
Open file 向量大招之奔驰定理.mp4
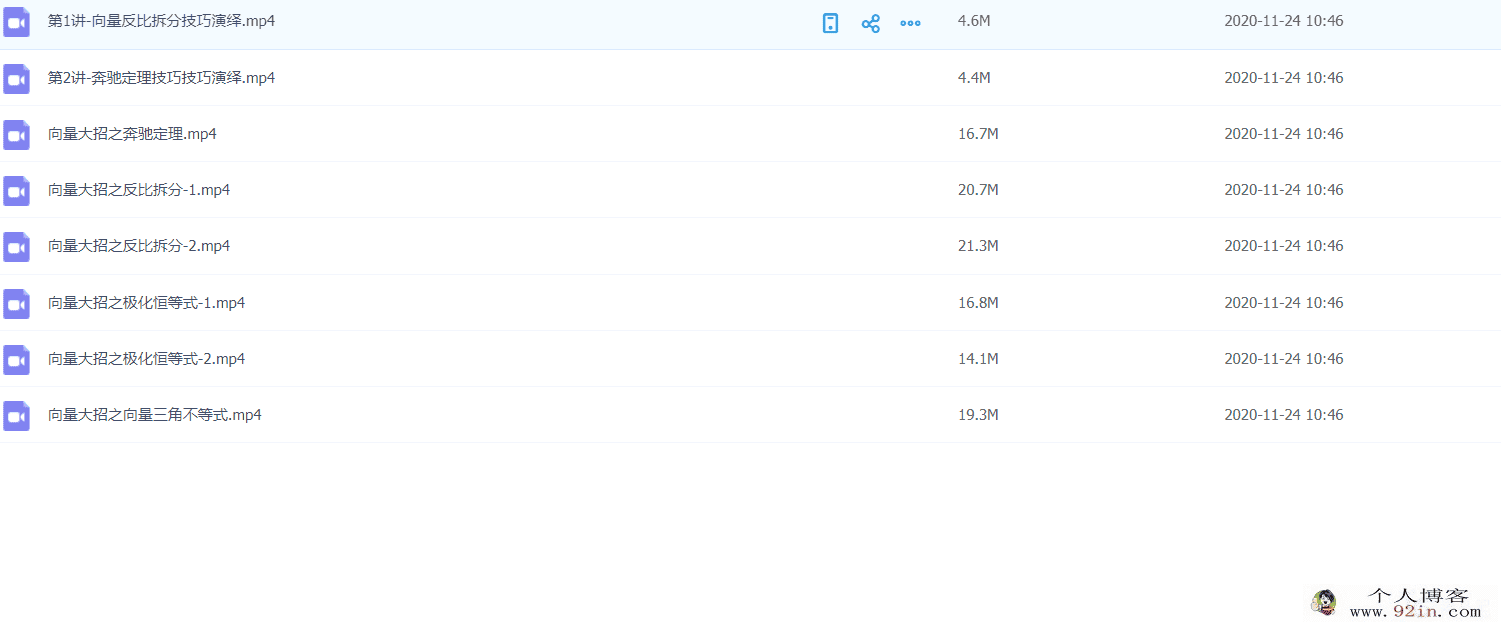132,133
